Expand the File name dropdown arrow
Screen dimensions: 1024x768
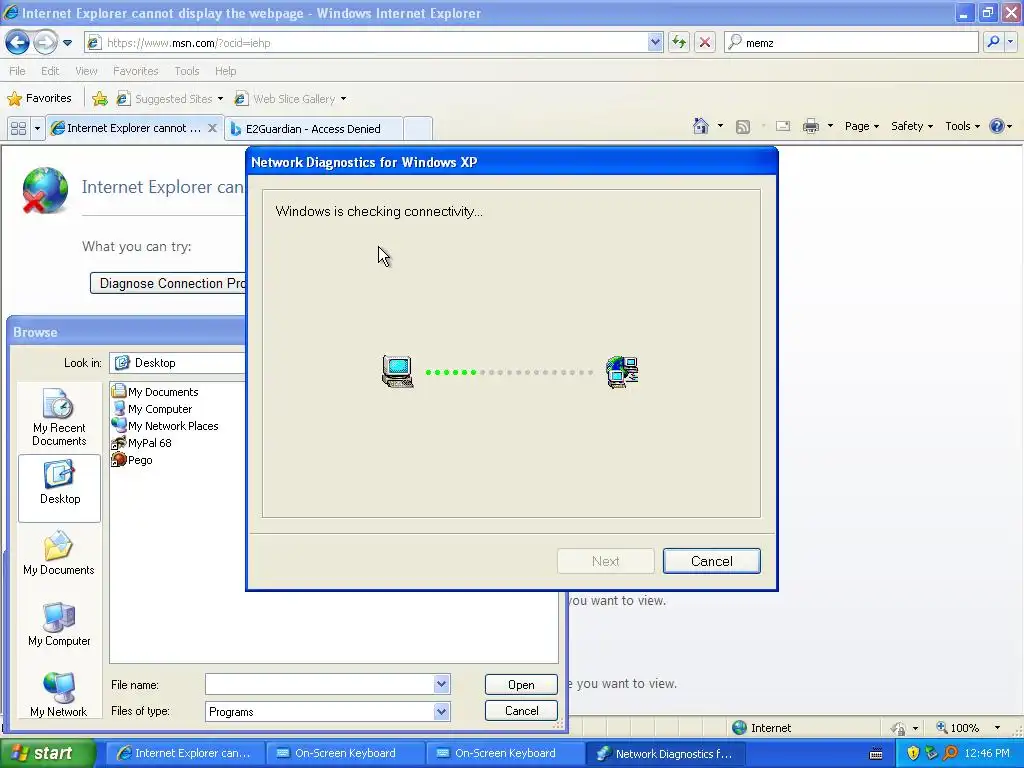(441, 684)
